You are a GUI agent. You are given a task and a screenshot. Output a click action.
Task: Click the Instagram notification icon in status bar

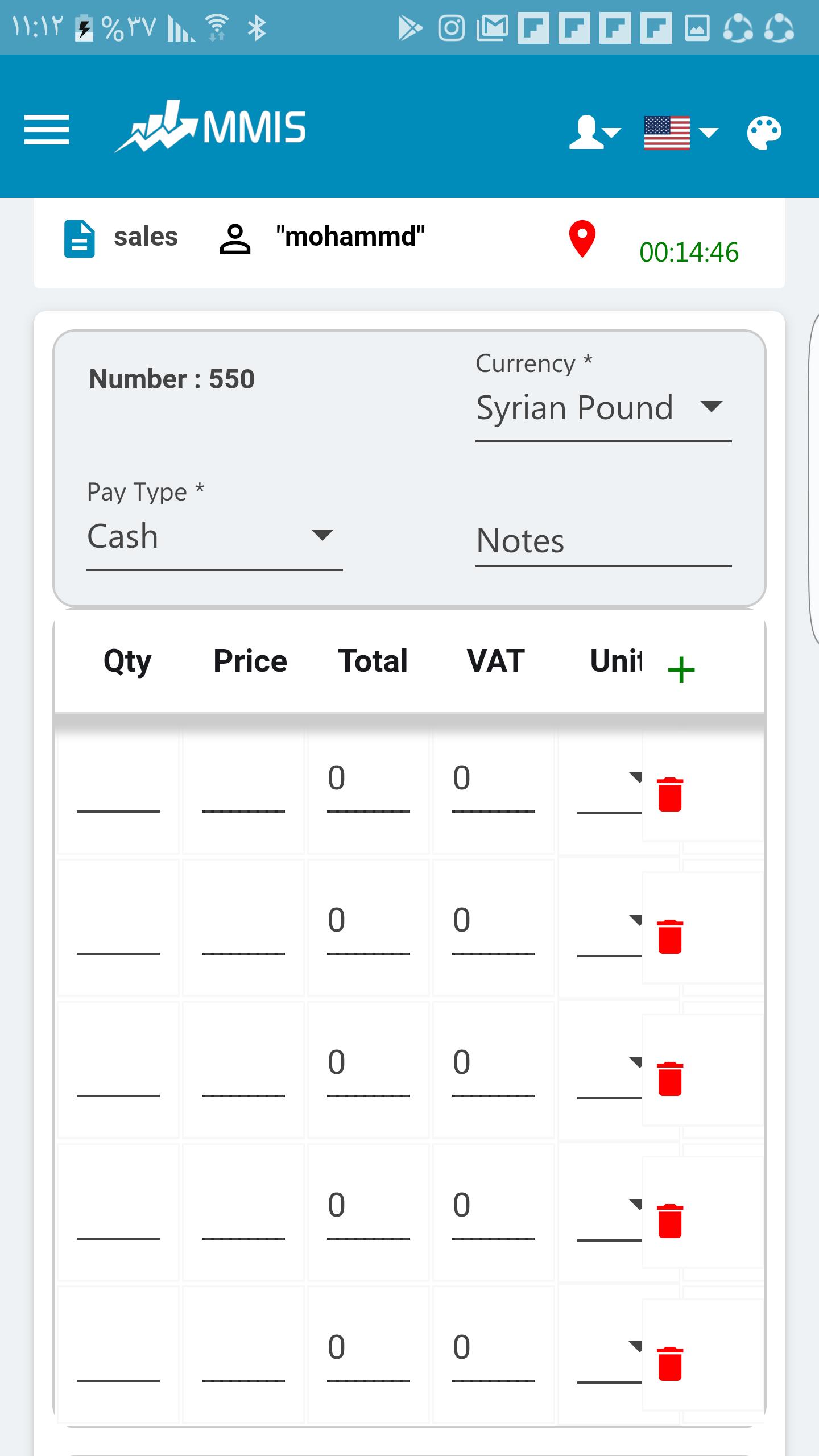pos(452,28)
